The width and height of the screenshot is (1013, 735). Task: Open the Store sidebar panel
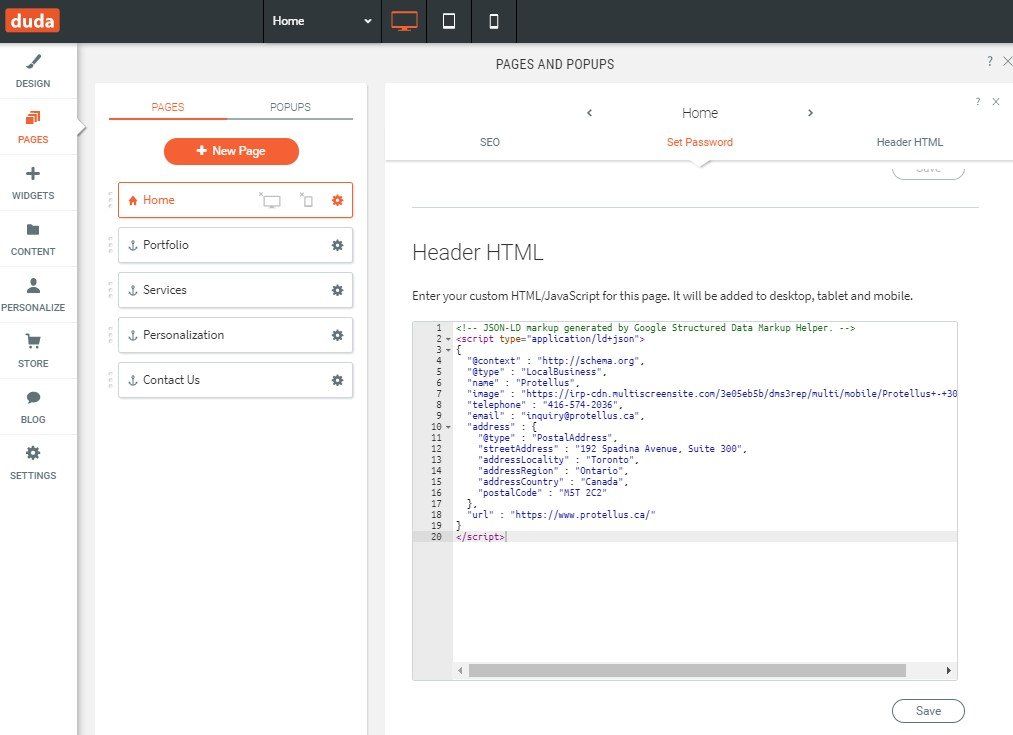click(33, 351)
